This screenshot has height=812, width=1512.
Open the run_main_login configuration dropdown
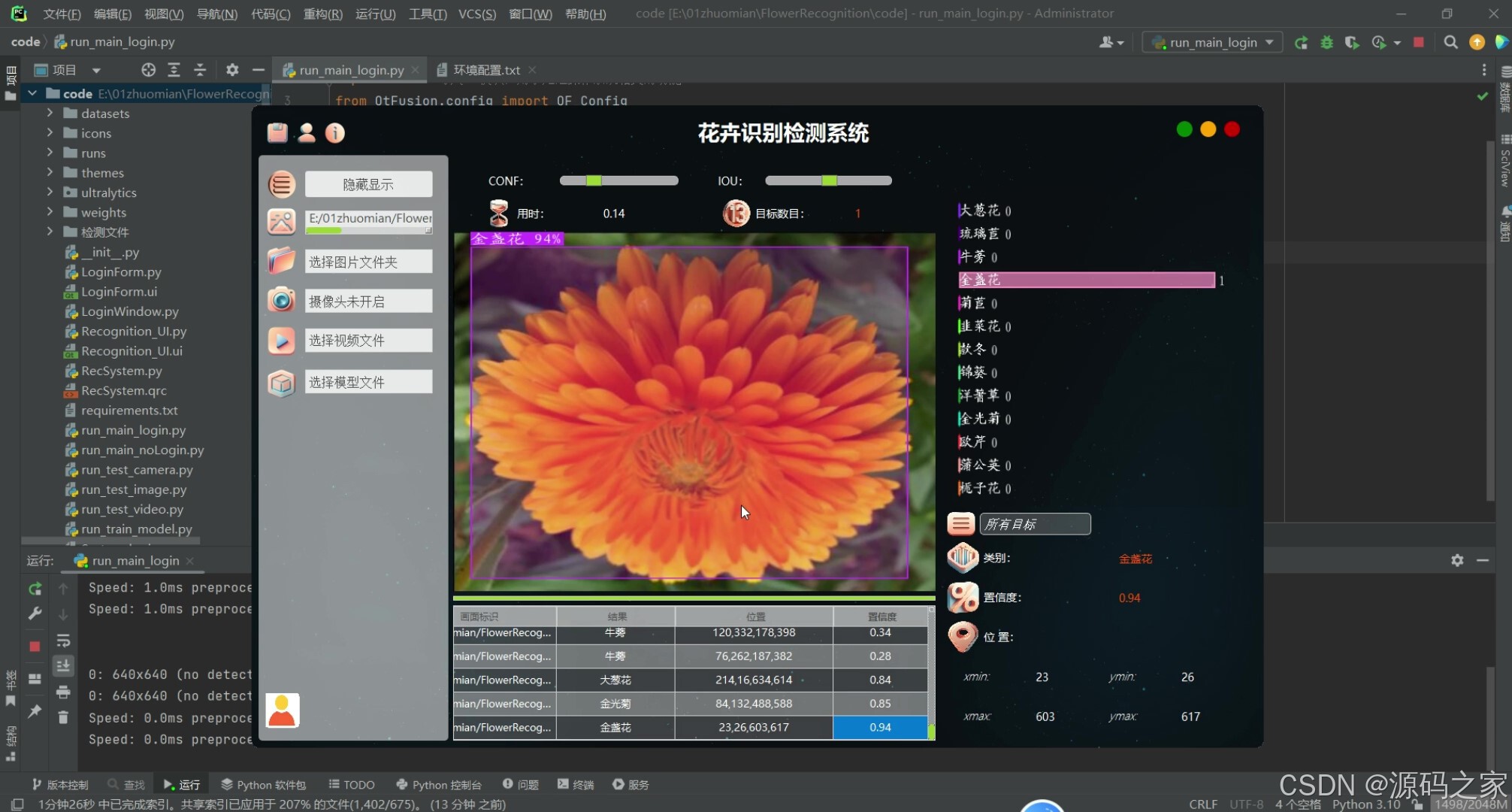coord(1211,42)
